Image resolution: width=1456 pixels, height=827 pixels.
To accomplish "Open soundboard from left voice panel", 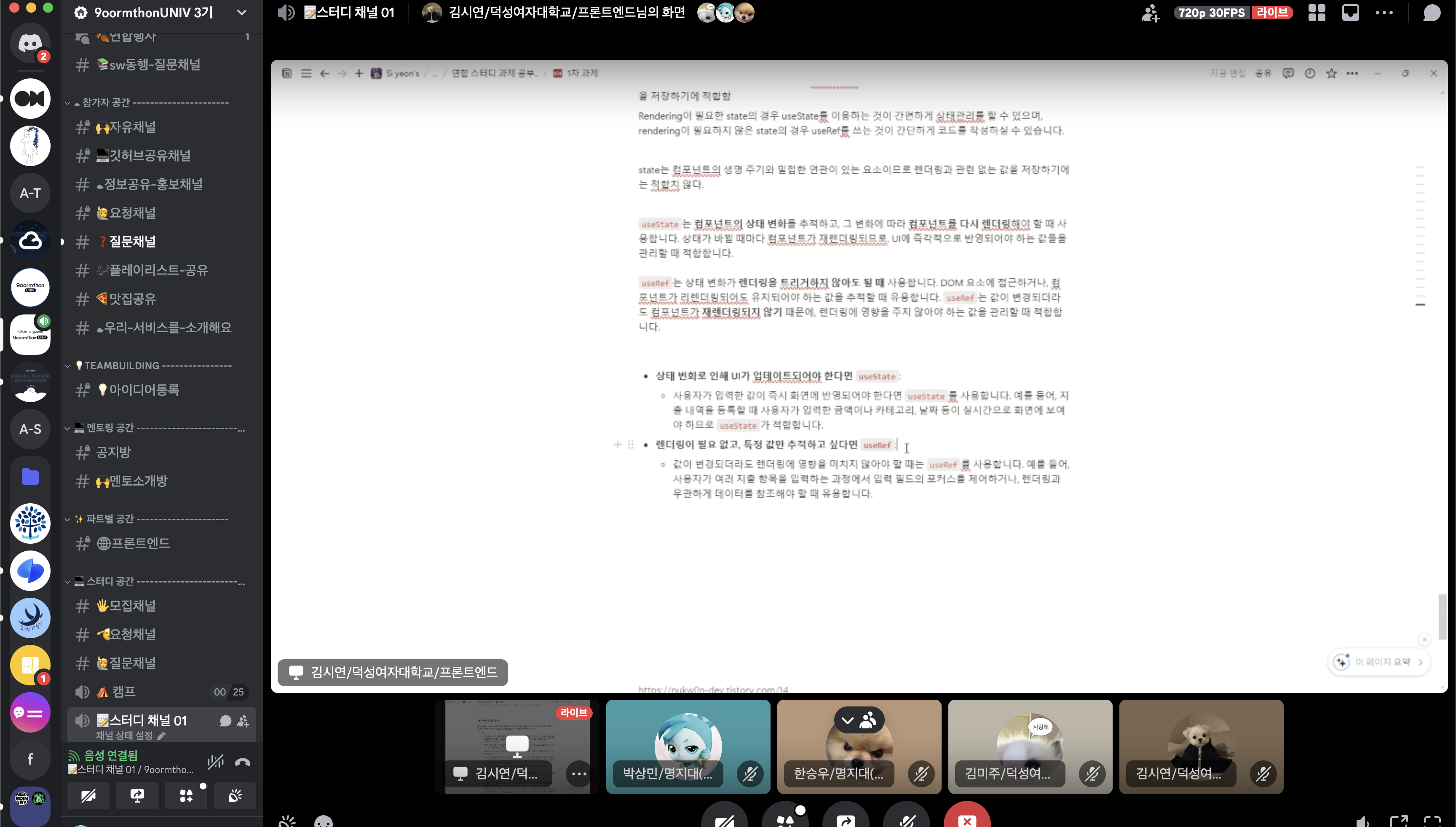I will 234,796.
